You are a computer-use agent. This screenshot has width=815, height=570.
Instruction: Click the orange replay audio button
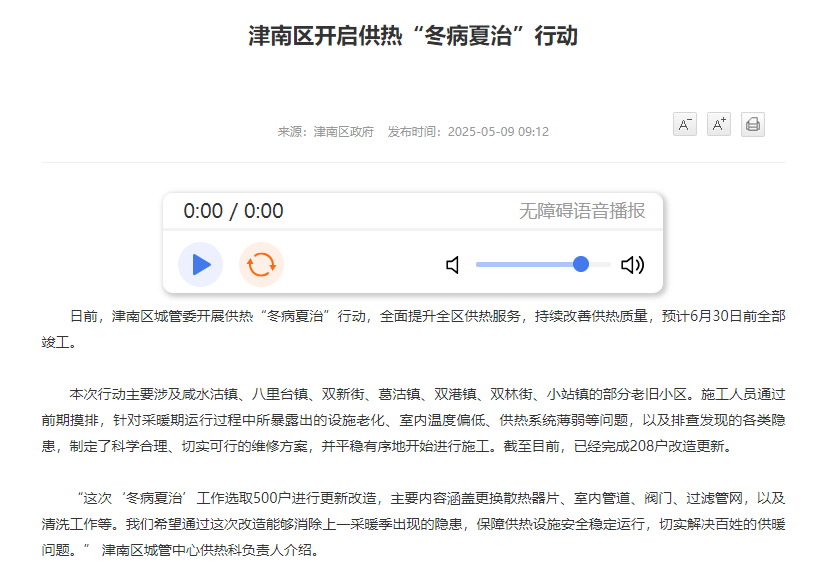tap(261, 264)
